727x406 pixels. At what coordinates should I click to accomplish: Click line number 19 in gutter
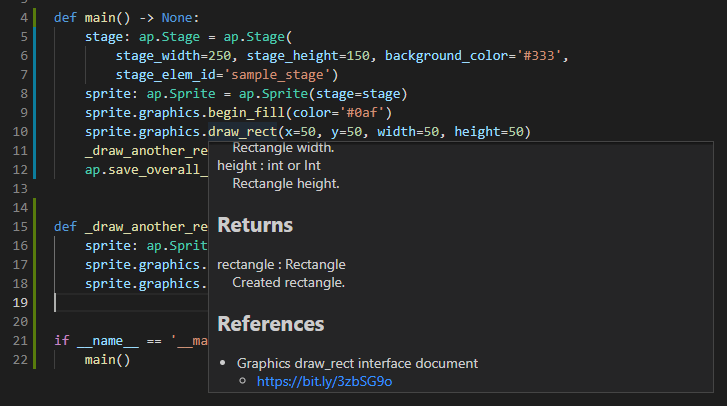pyautogui.click(x=20, y=303)
